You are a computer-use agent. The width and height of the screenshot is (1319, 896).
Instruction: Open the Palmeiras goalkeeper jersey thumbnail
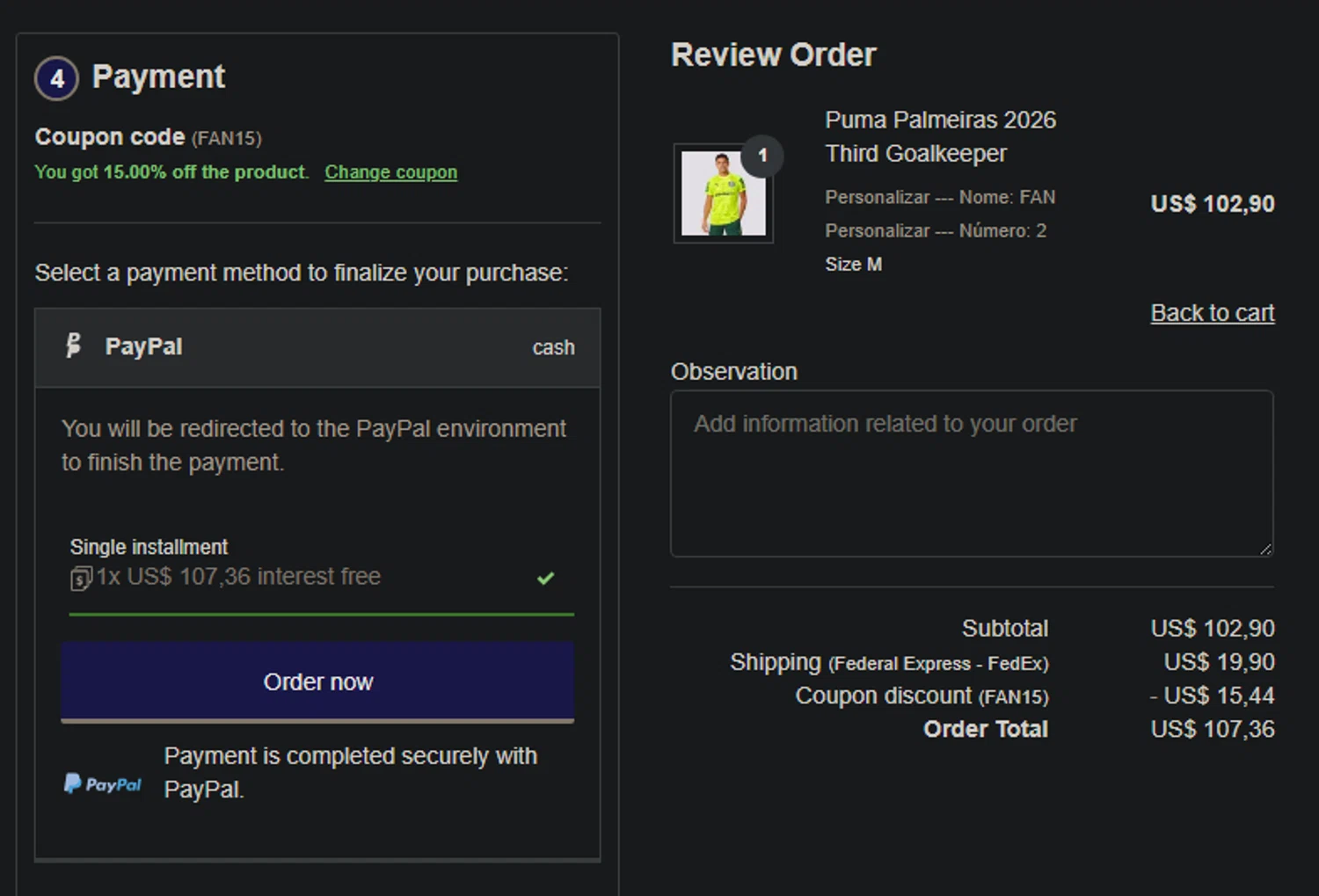(724, 193)
